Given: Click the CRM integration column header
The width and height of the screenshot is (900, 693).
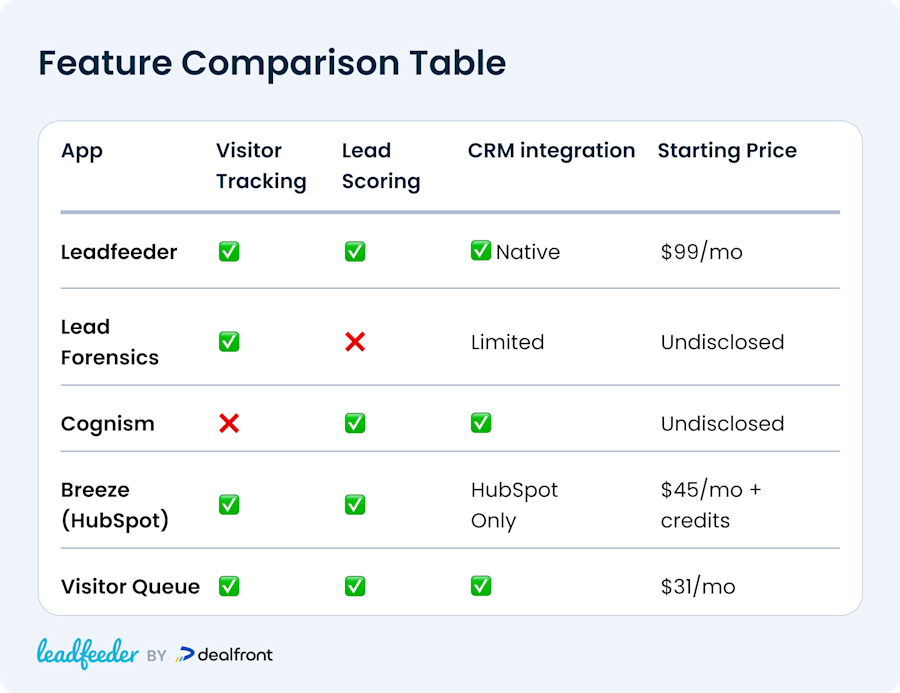Looking at the screenshot, I should click(552, 150).
